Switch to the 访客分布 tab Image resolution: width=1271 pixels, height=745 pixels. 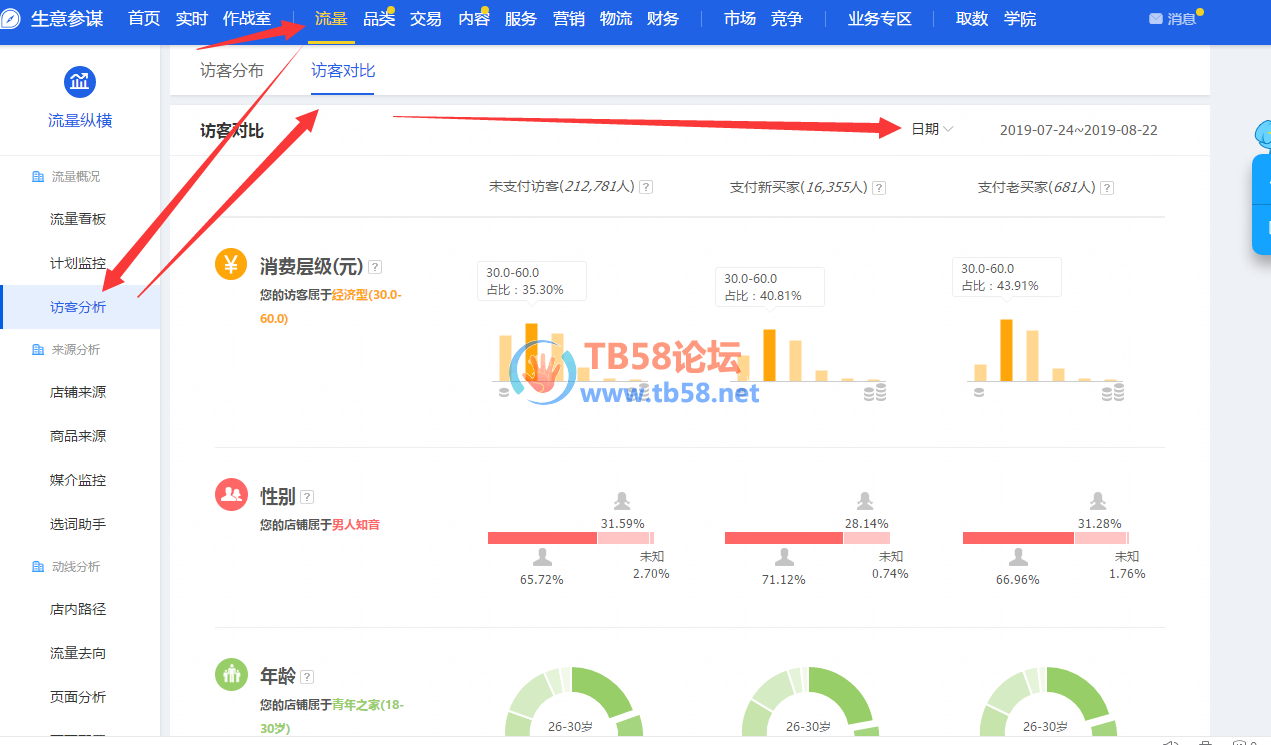pos(232,71)
